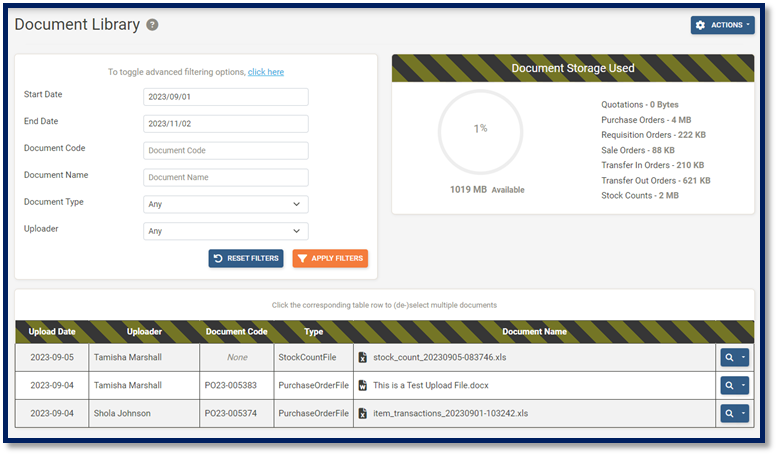The width and height of the screenshot is (778, 456).
Task: Click the file icon for item_transactions spreadsheet
Action: pyautogui.click(x=363, y=413)
